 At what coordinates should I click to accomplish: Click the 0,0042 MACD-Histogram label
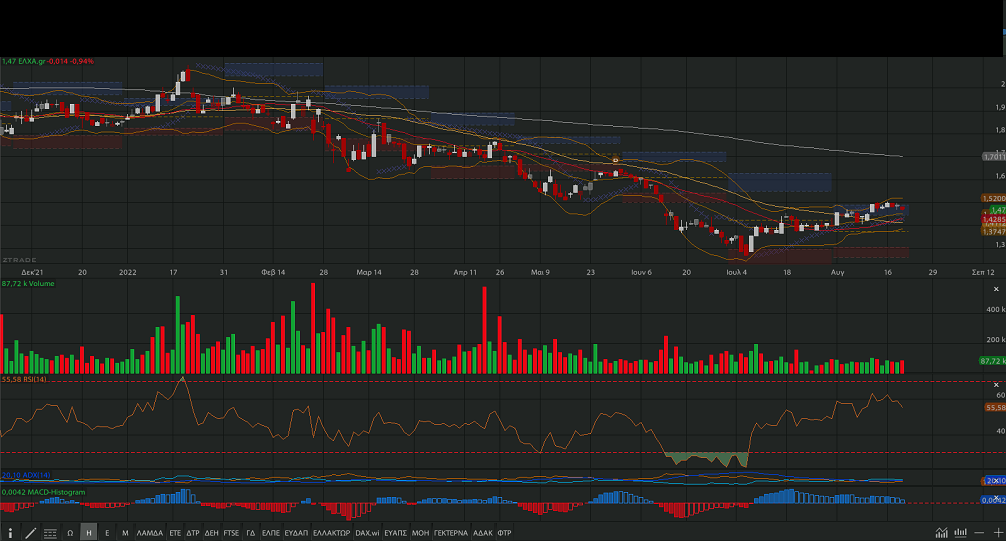pyautogui.click(x=44, y=492)
